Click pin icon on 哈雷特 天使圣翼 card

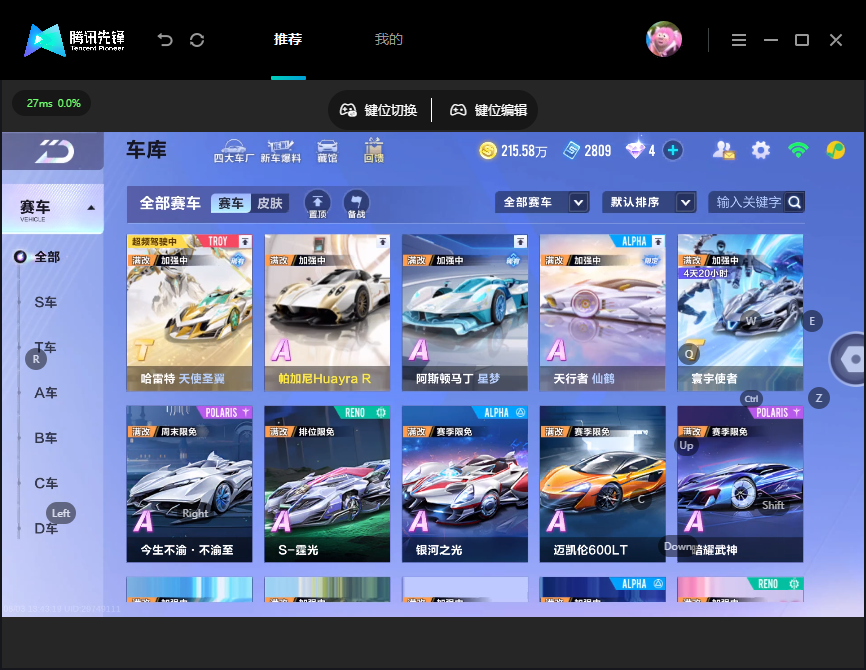(245, 241)
